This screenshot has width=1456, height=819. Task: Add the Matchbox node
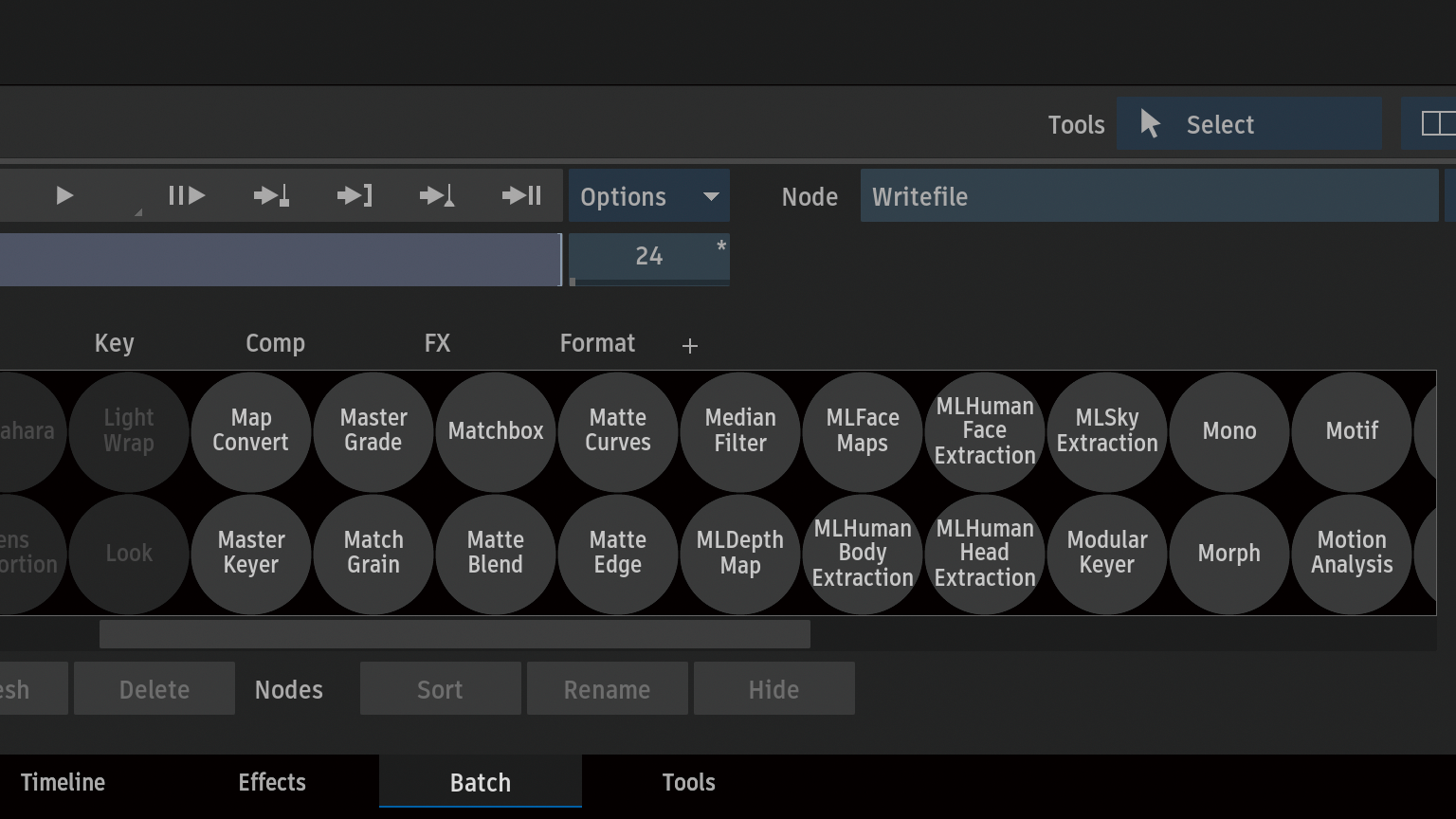(496, 431)
